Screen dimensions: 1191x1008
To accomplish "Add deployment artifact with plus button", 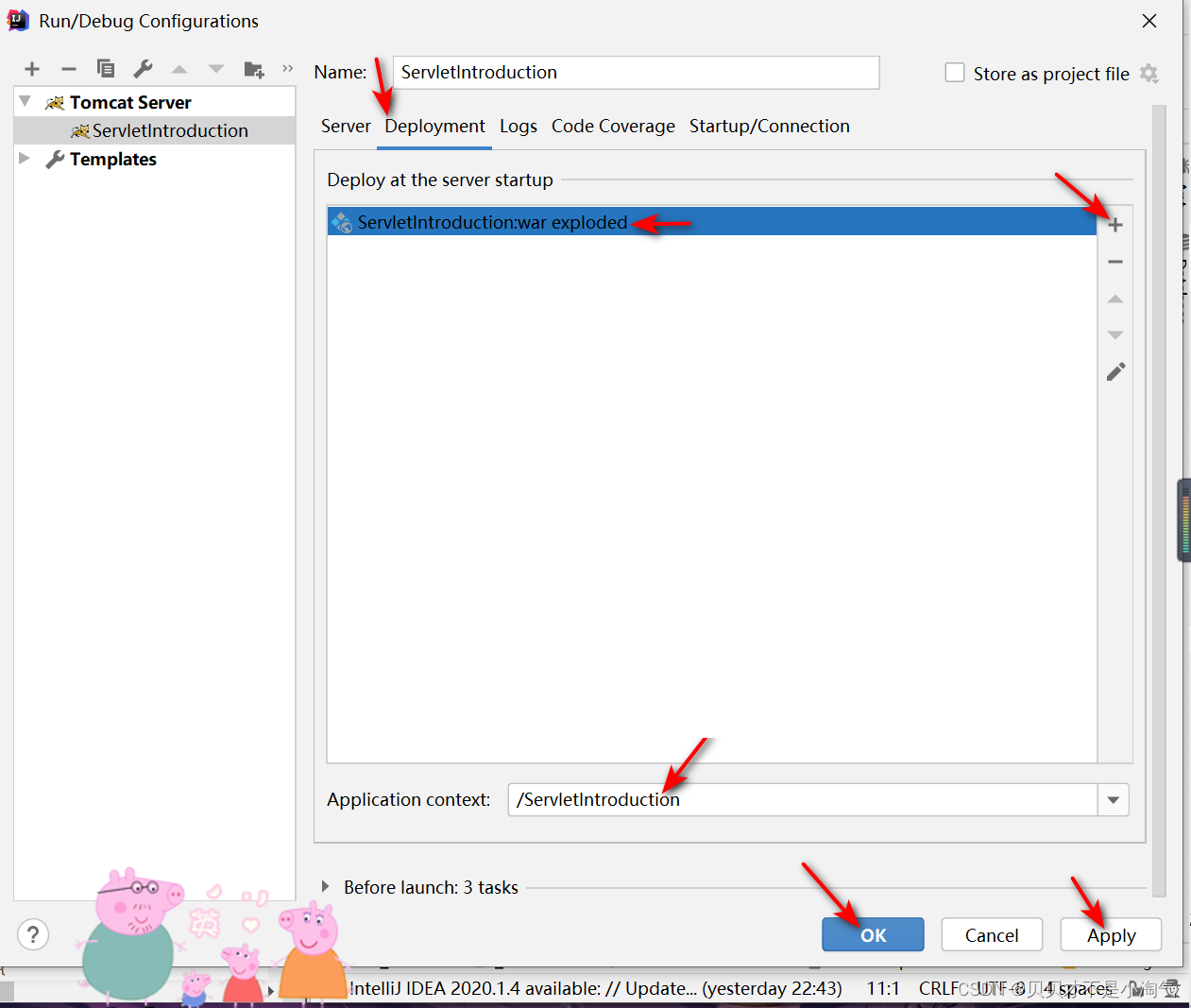I will pos(1115,225).
